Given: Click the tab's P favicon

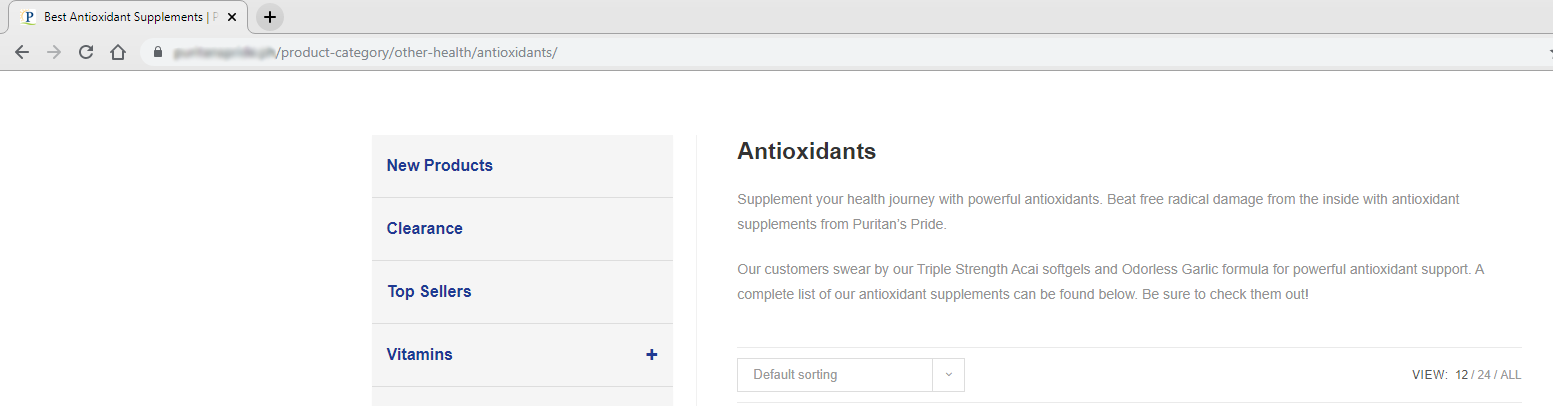Looking at the screenshot, I should click(28, 17).
